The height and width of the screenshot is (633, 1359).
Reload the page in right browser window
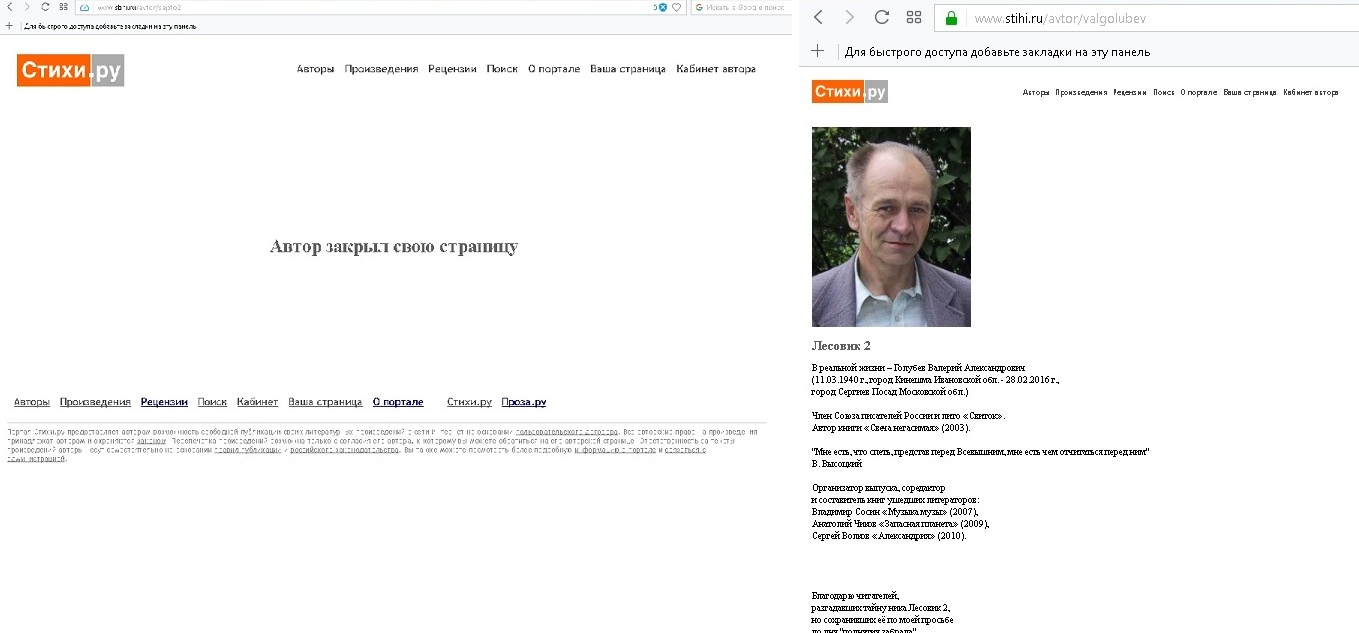tap(882, 17)
